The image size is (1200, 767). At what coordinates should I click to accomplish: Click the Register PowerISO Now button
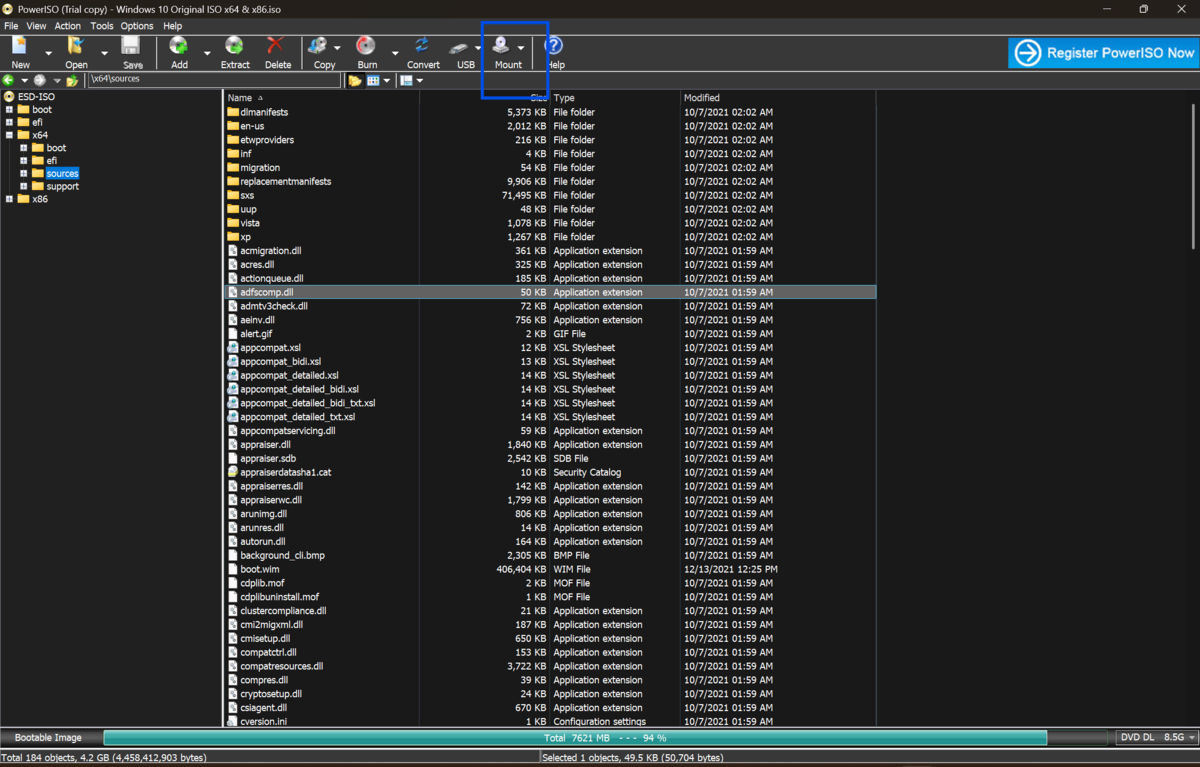pos(1103,53)
